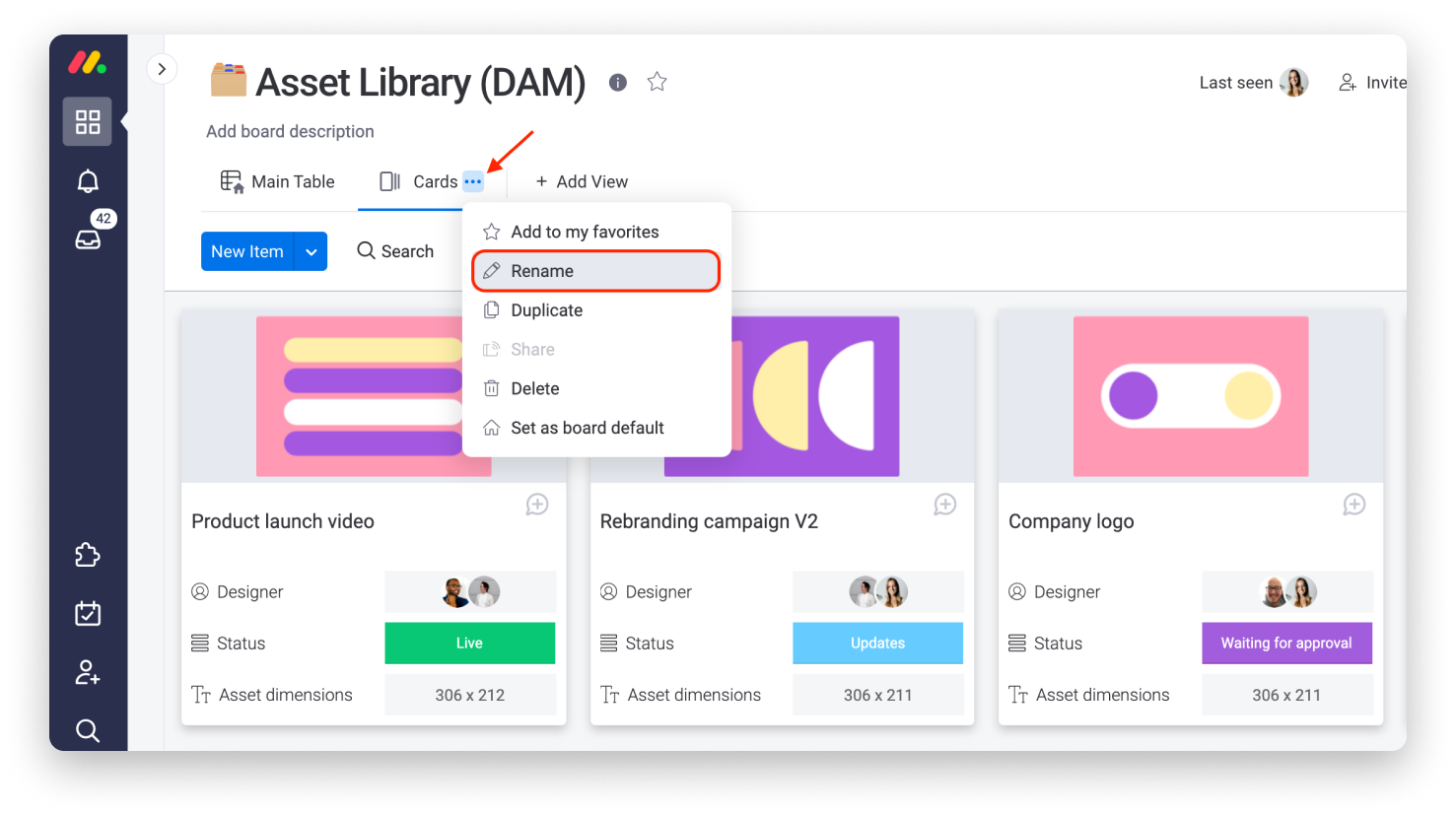Open the apps puzzle piece icon

88,555
